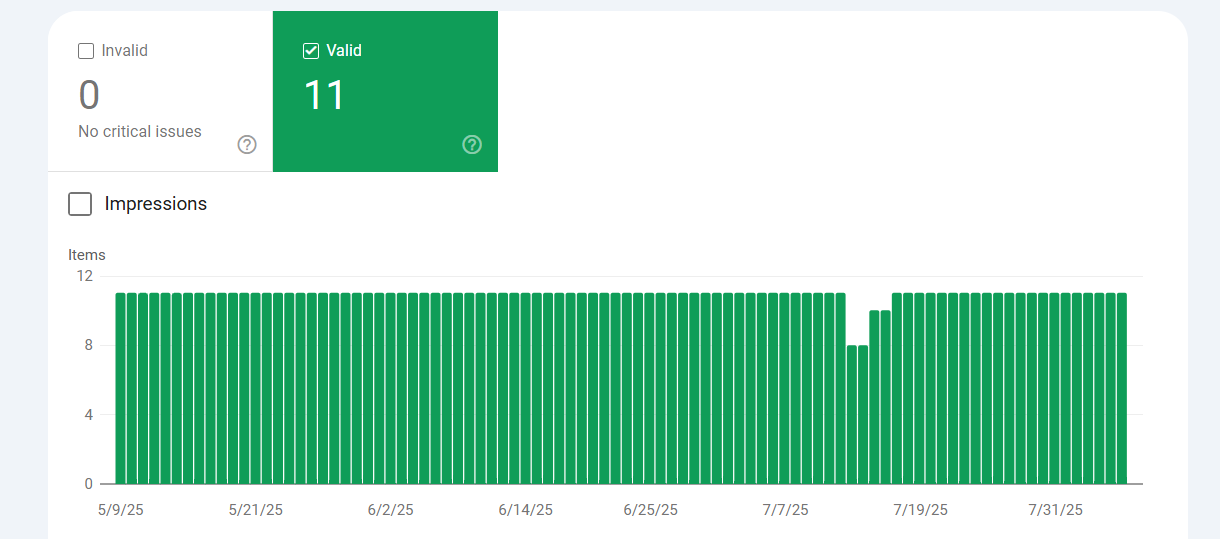Click the 7/19/25 axis date label
The height and width of the screenshot is (539, 1220).
click(x=920, y=510)
